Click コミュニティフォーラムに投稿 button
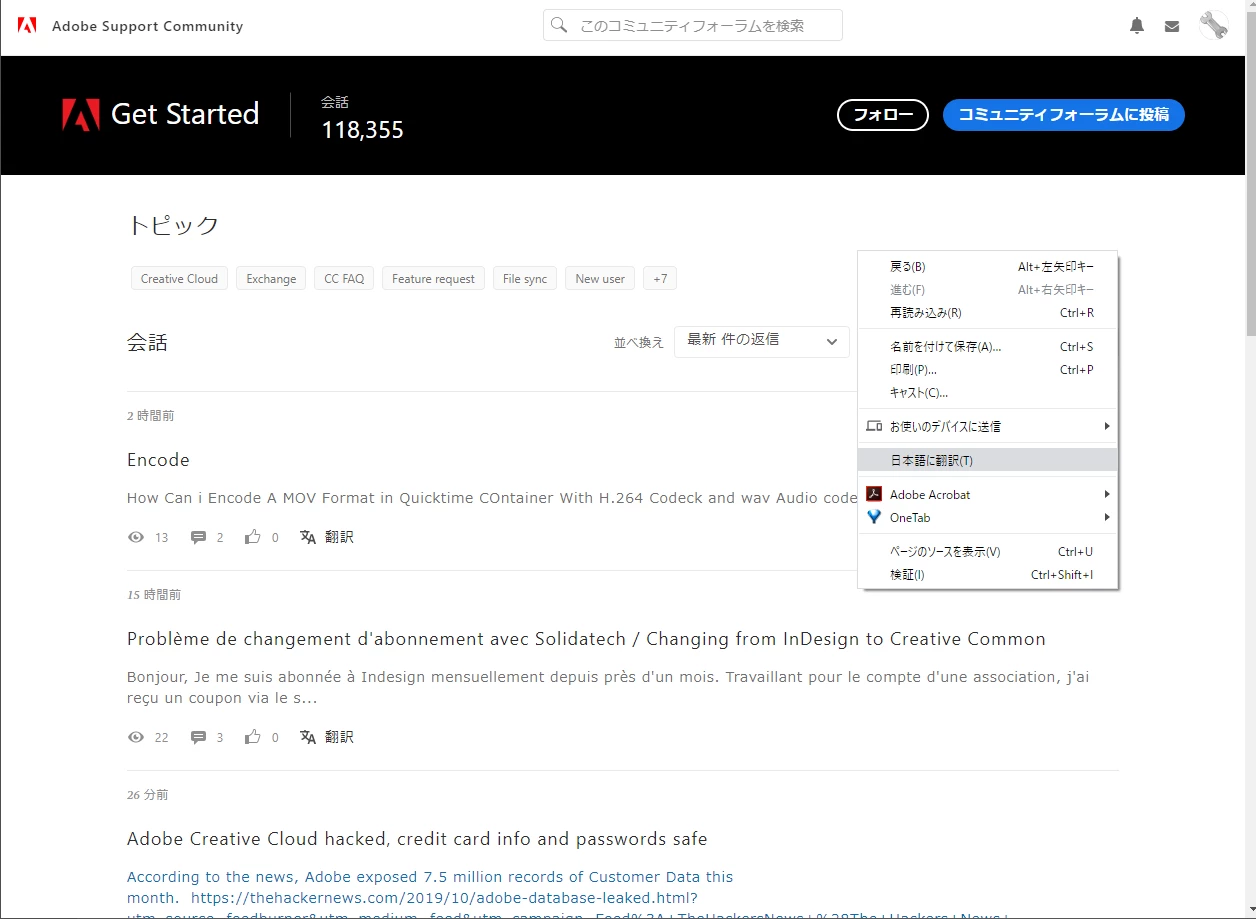 [x=1063, y=115]
